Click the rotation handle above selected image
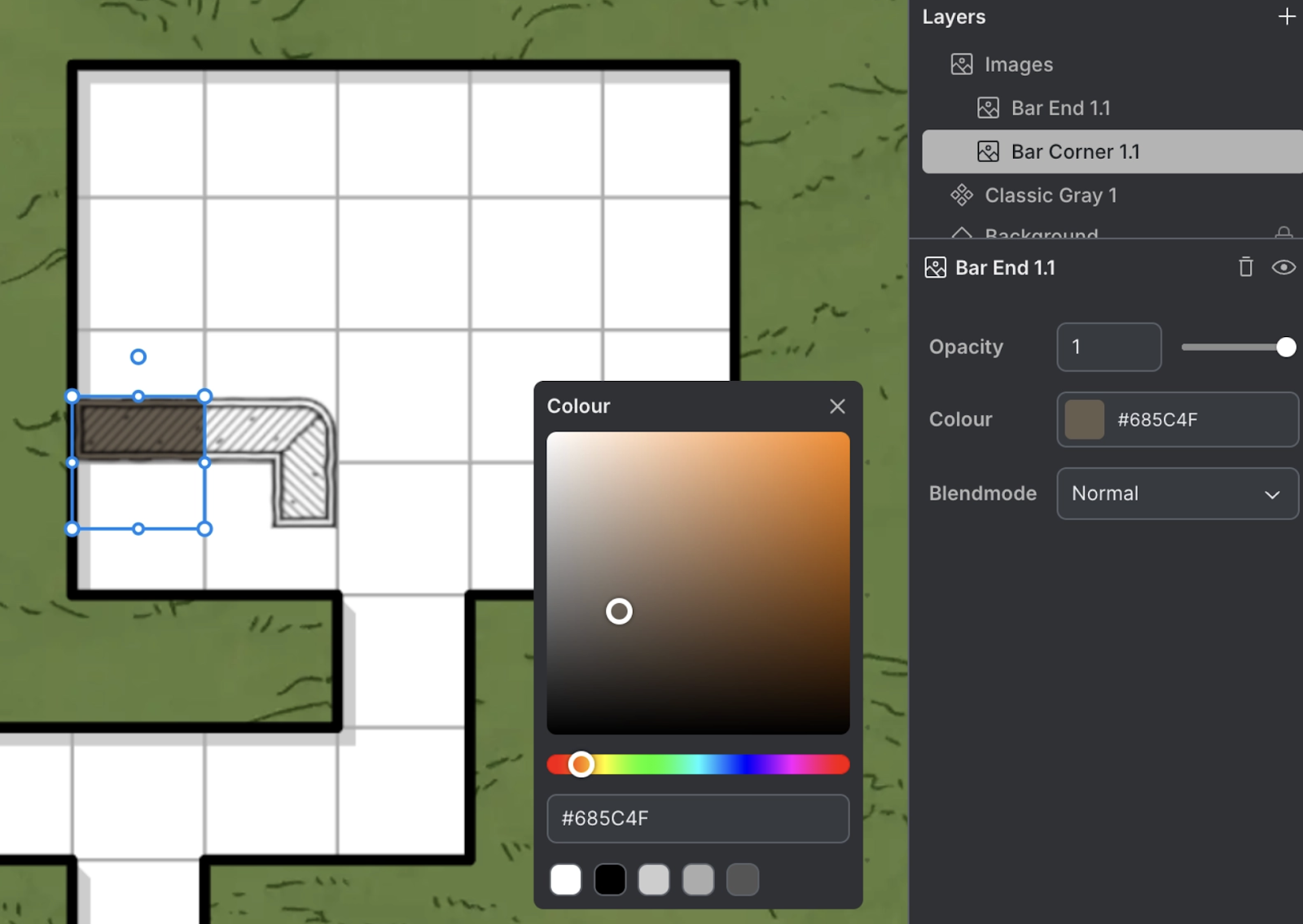1303x924 pixels. point(138,357)
